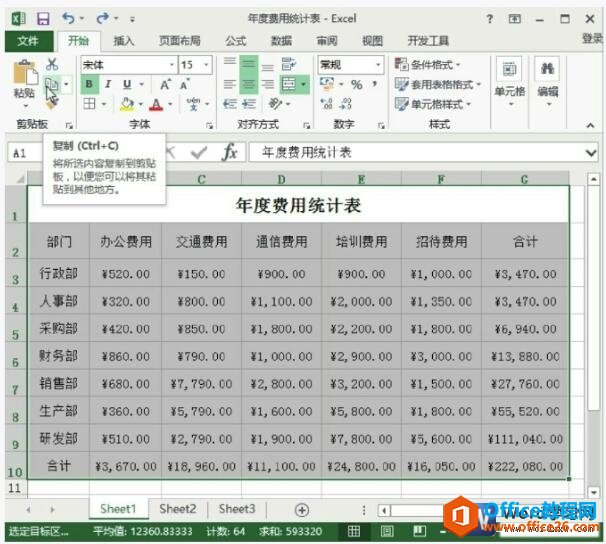Click the Save icon in quick access toolbar
The image size is (606, 544).
[43, 19]
